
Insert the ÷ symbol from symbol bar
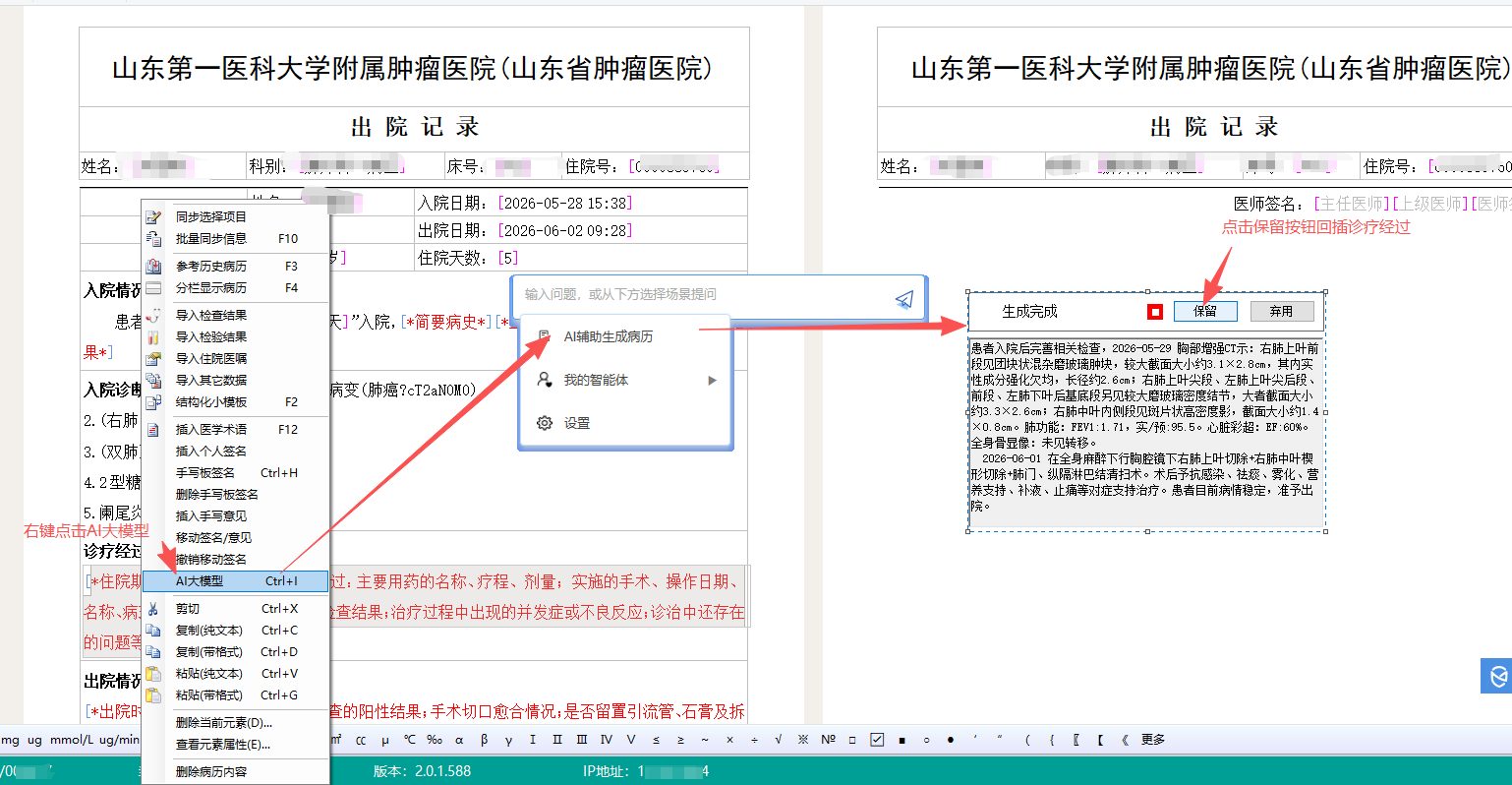click(x=754, y=740)
